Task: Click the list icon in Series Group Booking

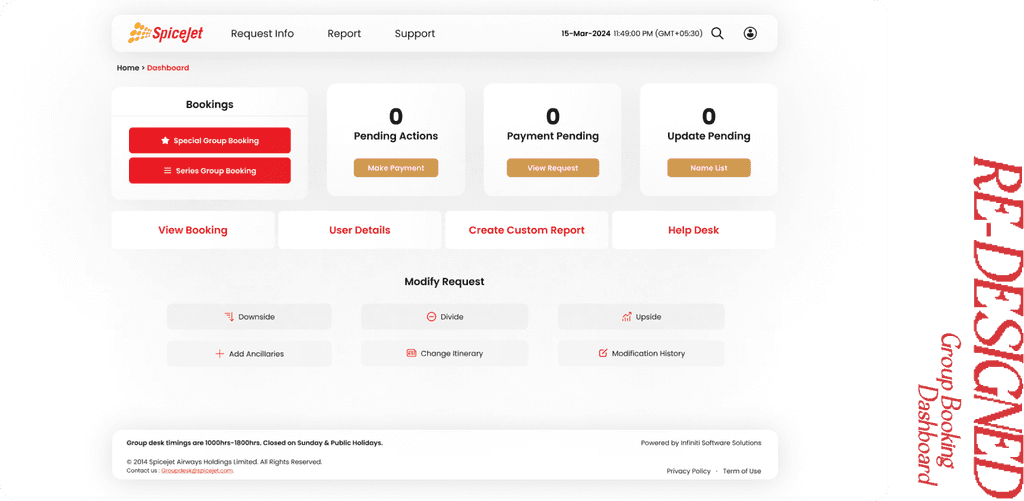Action: [167, 170]
